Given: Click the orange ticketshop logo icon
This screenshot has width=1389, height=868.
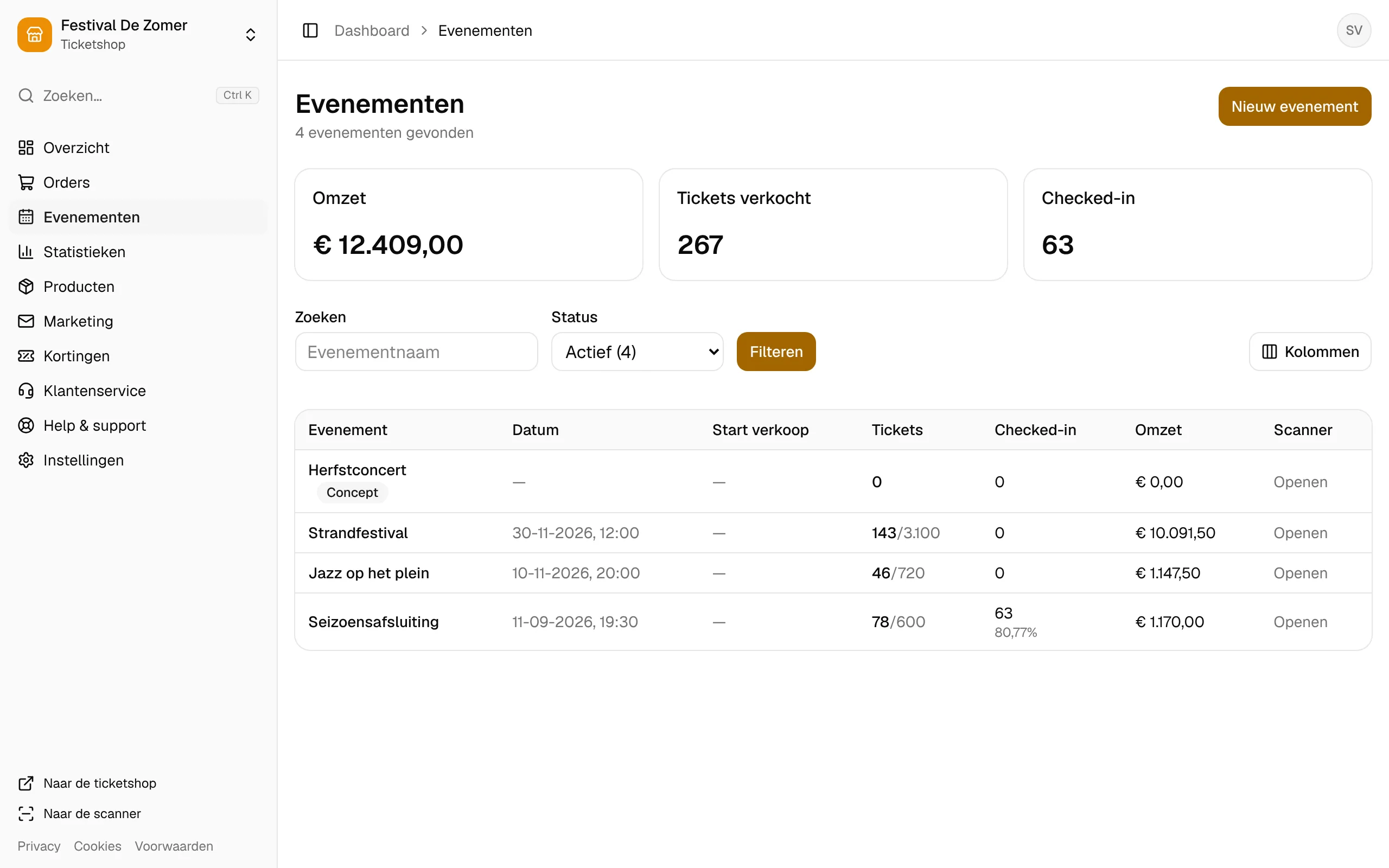Looking at the screenshot, I should (x=34, y=34).
